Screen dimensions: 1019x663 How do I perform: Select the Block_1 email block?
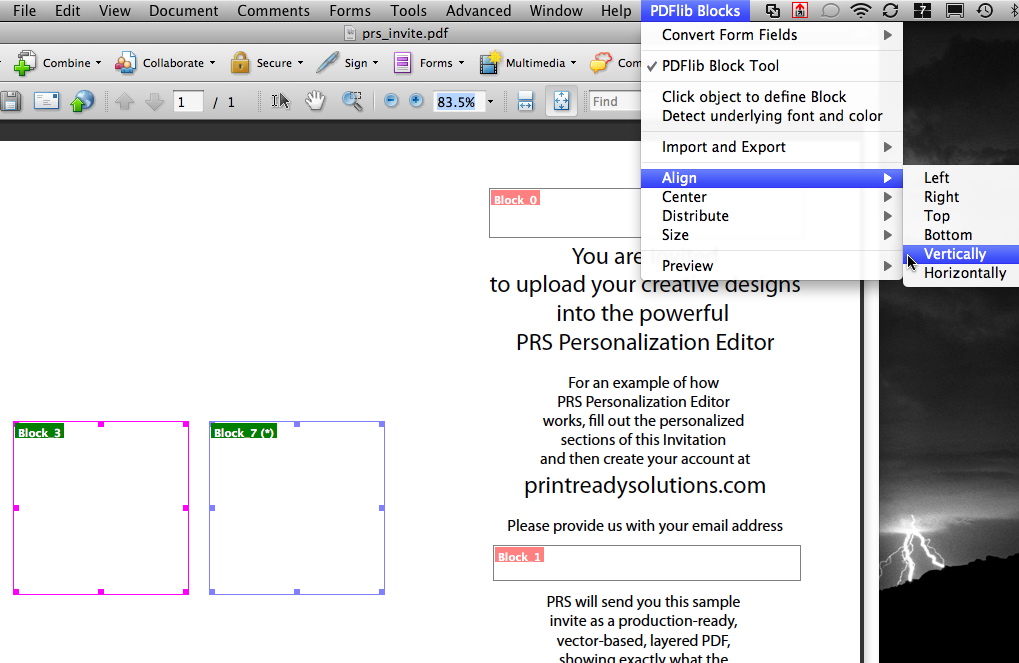coord(647,563)
